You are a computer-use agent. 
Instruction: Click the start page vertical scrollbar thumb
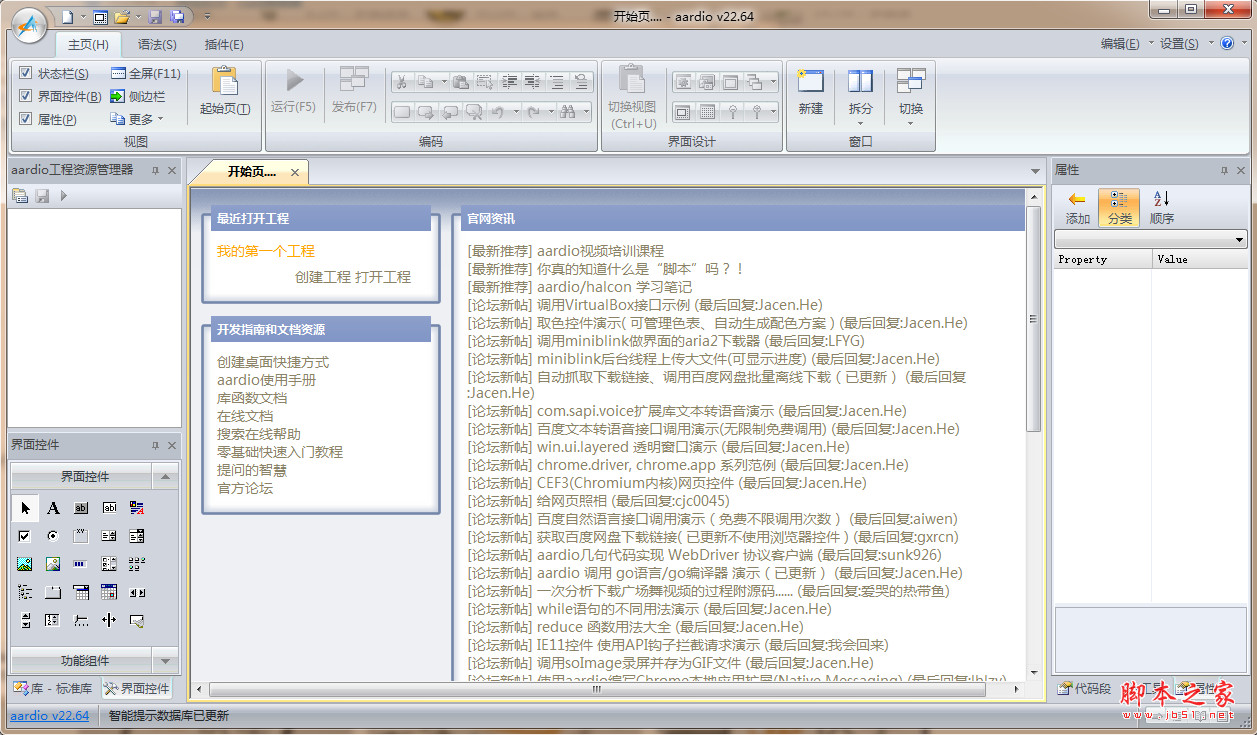click(x=1034, y=320)
